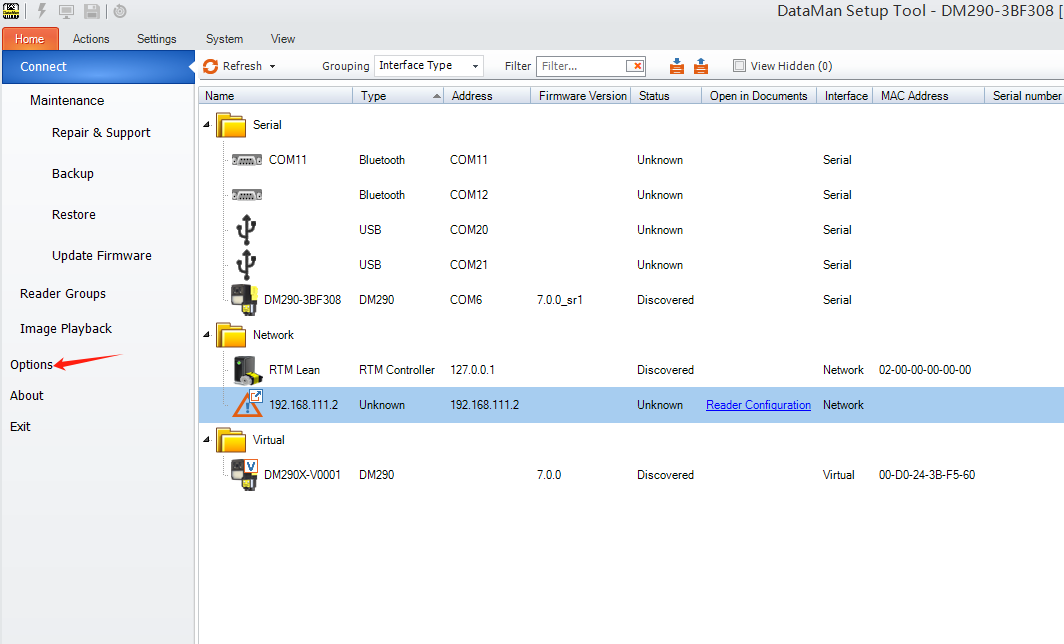The image size is (1064, 644).
Task: Click the DM290X-V0001 virtual reader icon
Action: tap(244, 474)
